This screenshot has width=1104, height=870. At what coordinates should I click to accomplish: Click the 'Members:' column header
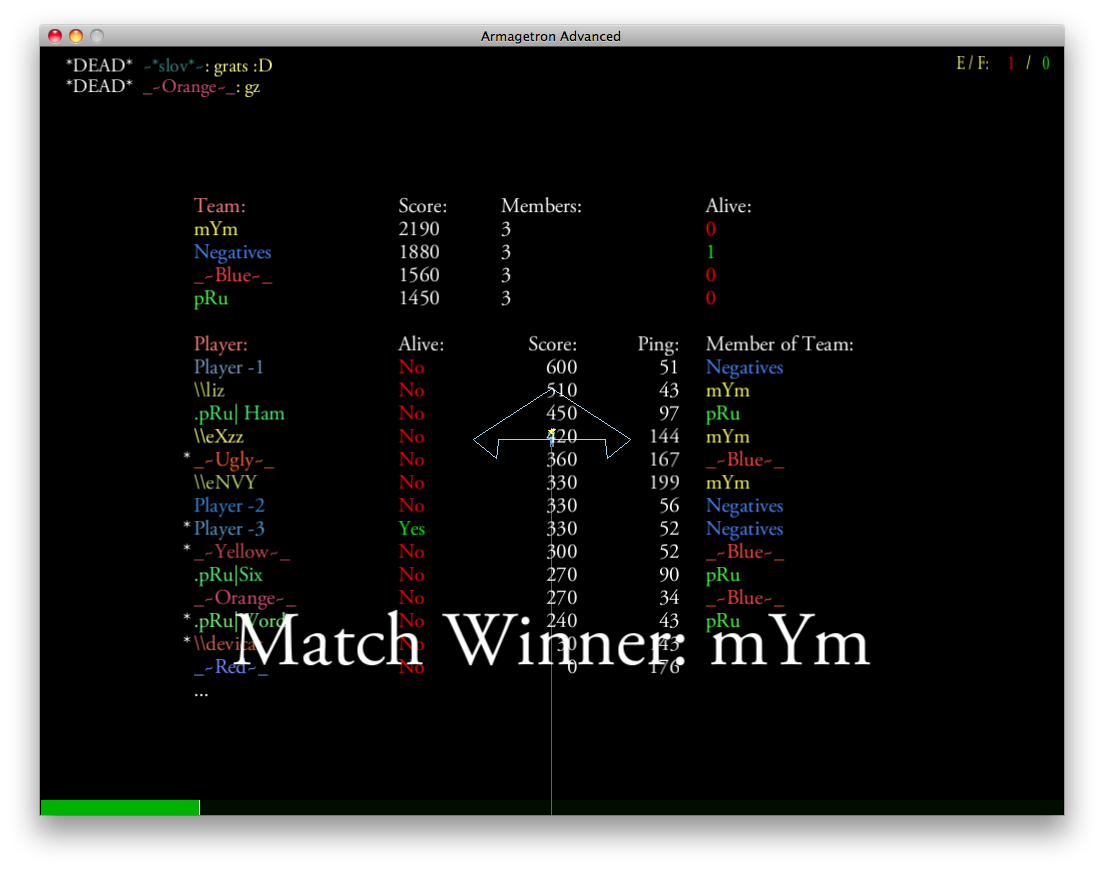(541, 206)
